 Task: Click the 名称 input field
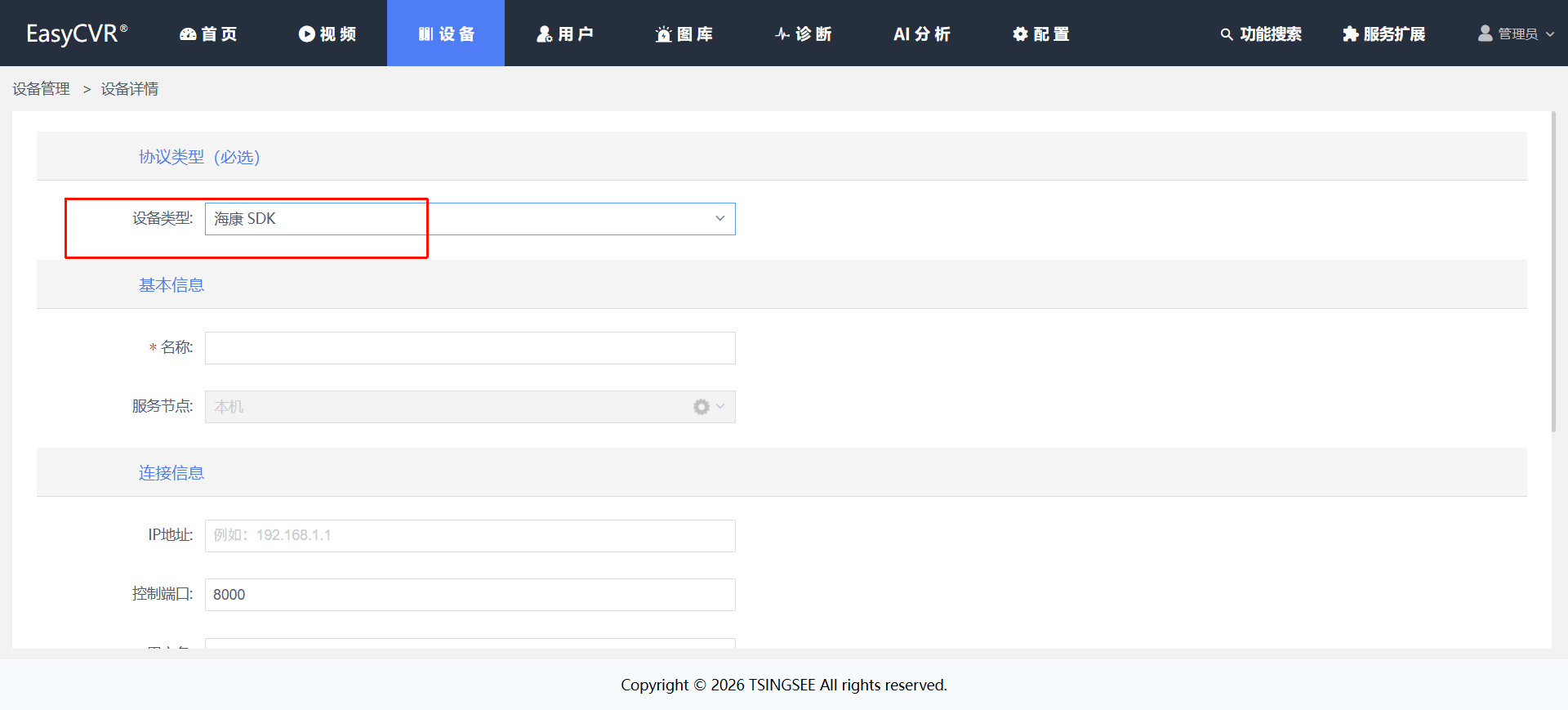(470, 348)
